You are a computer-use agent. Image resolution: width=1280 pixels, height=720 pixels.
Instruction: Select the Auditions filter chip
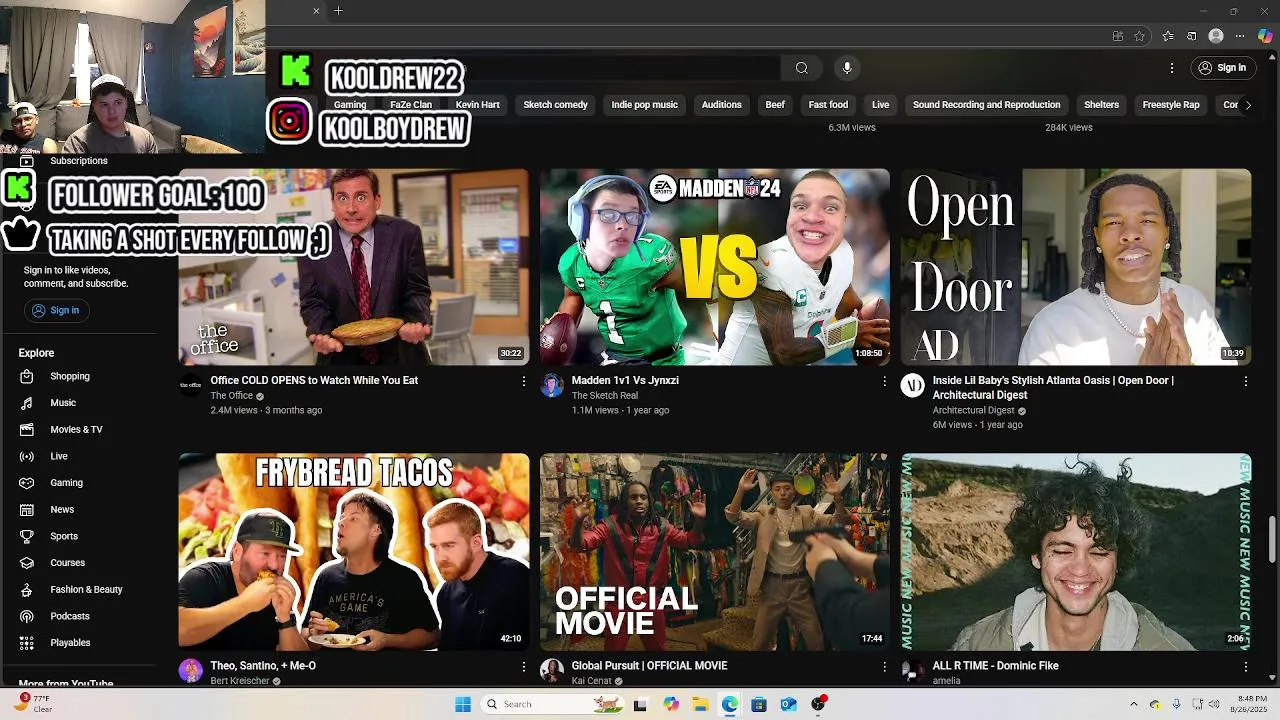(x=722, y=105)
